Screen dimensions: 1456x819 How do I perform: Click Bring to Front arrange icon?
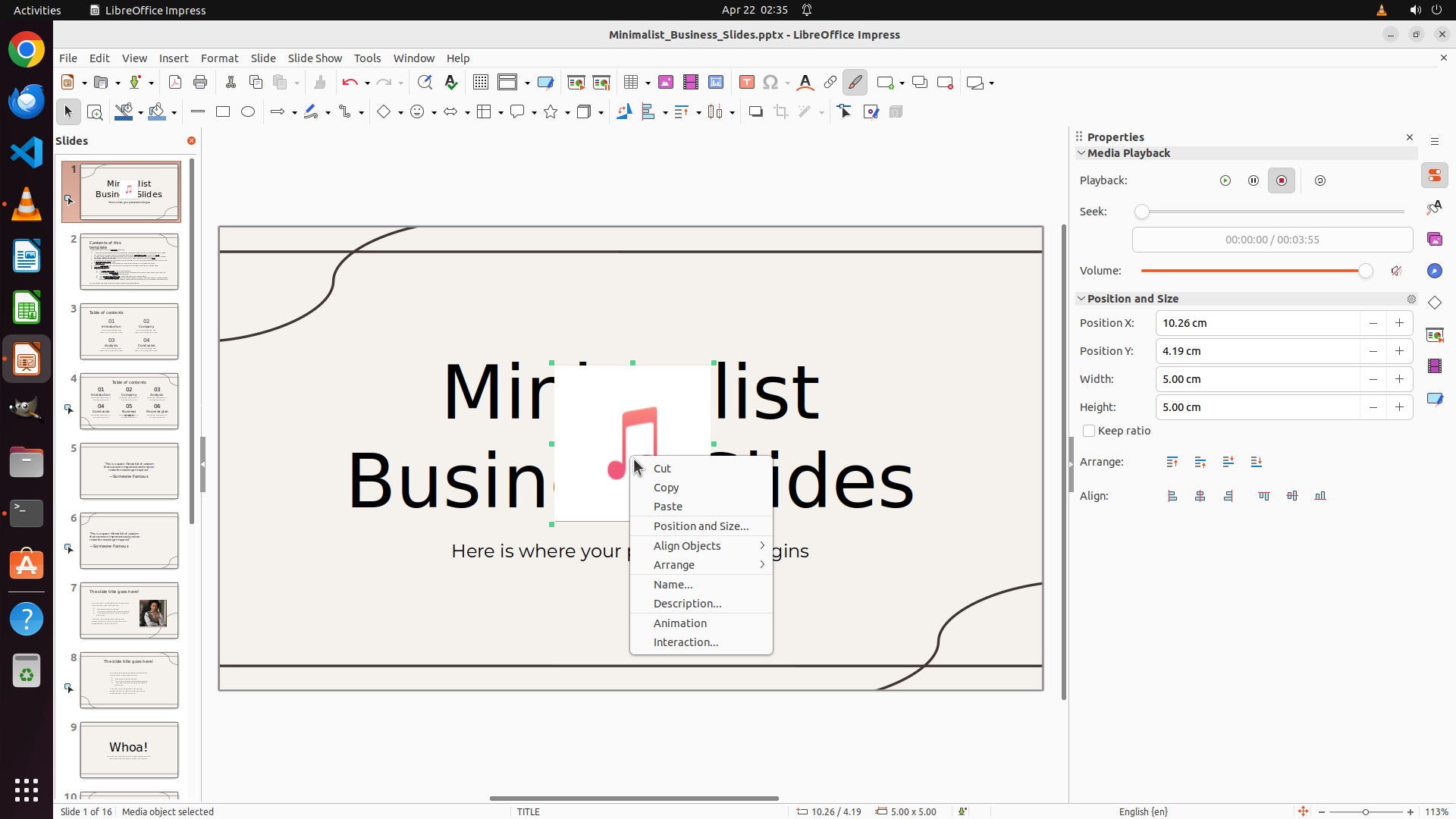point(1172,462)
